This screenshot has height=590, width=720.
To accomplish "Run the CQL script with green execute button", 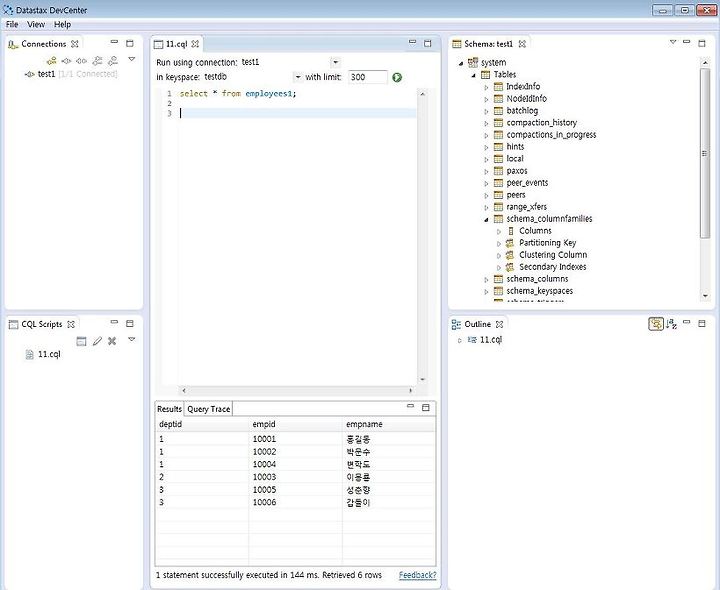I will (x=397, y=78).
